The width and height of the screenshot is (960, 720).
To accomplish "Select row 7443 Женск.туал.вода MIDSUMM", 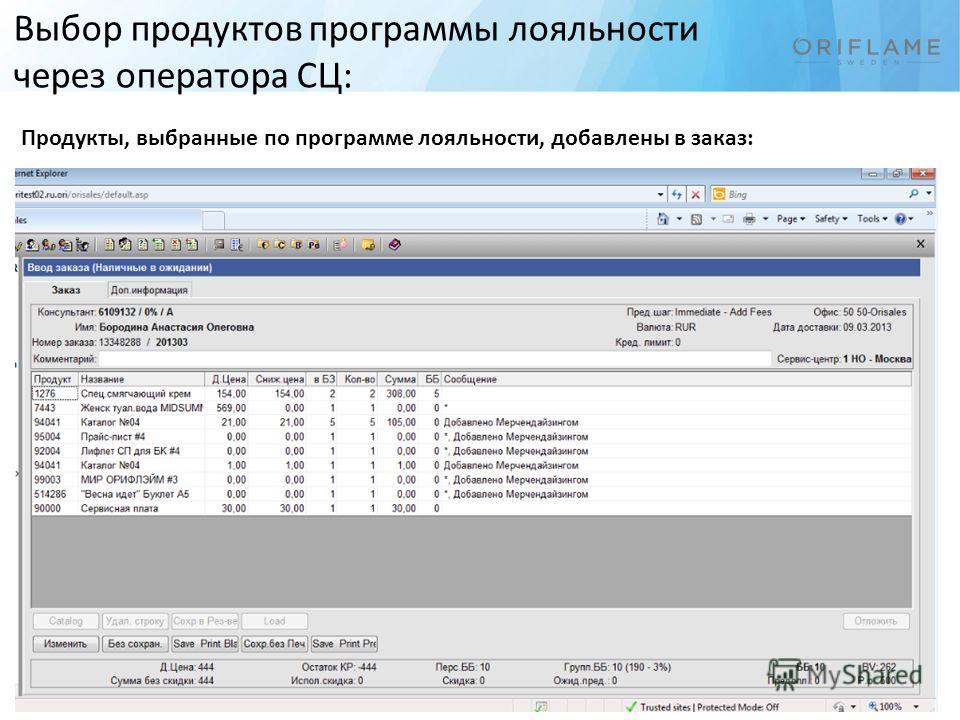I will (471, 408).
